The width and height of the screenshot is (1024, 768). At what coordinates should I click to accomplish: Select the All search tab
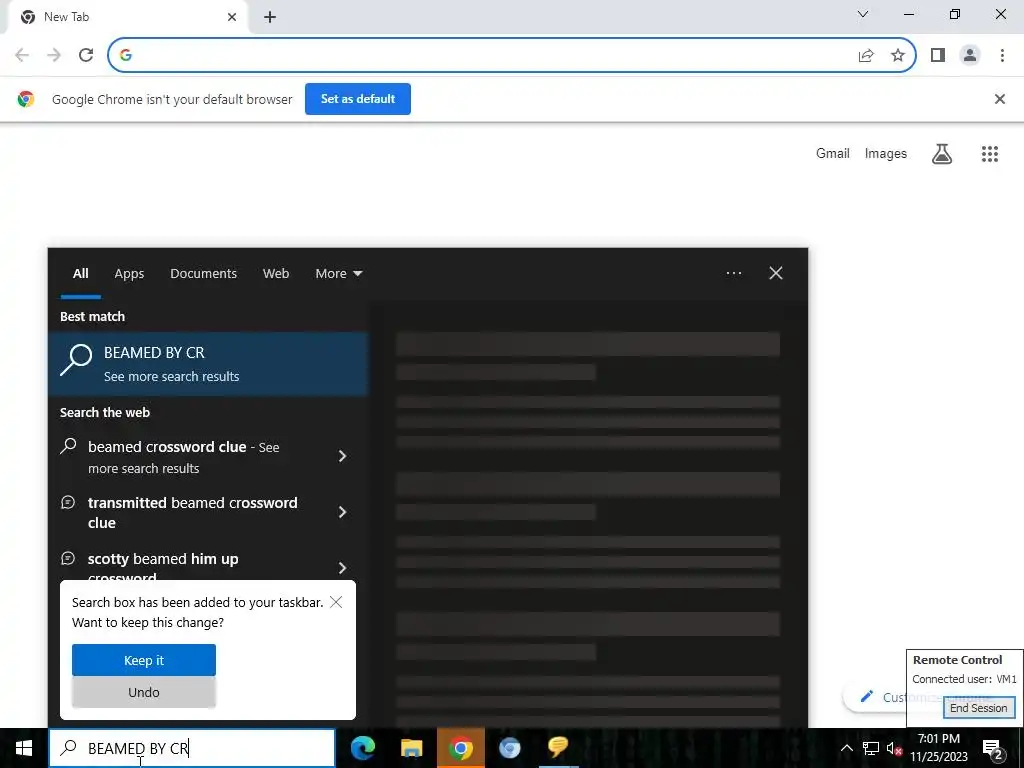pos(81,274)
